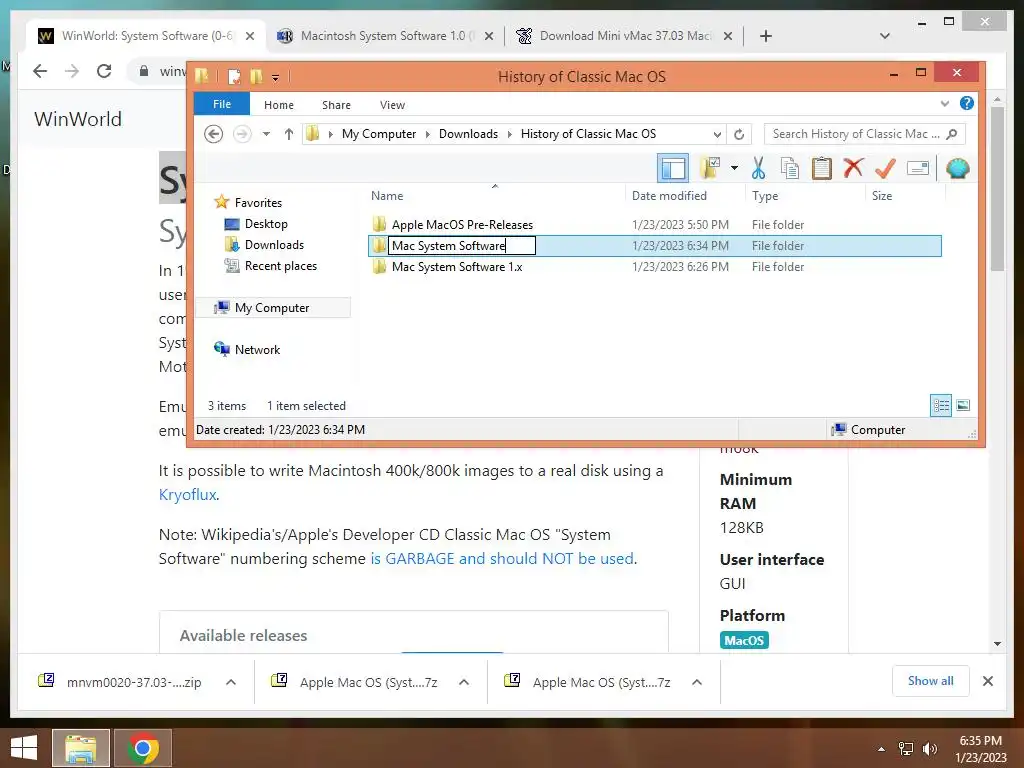Click the Rename icon in toolbar

[x=918, y=168]
